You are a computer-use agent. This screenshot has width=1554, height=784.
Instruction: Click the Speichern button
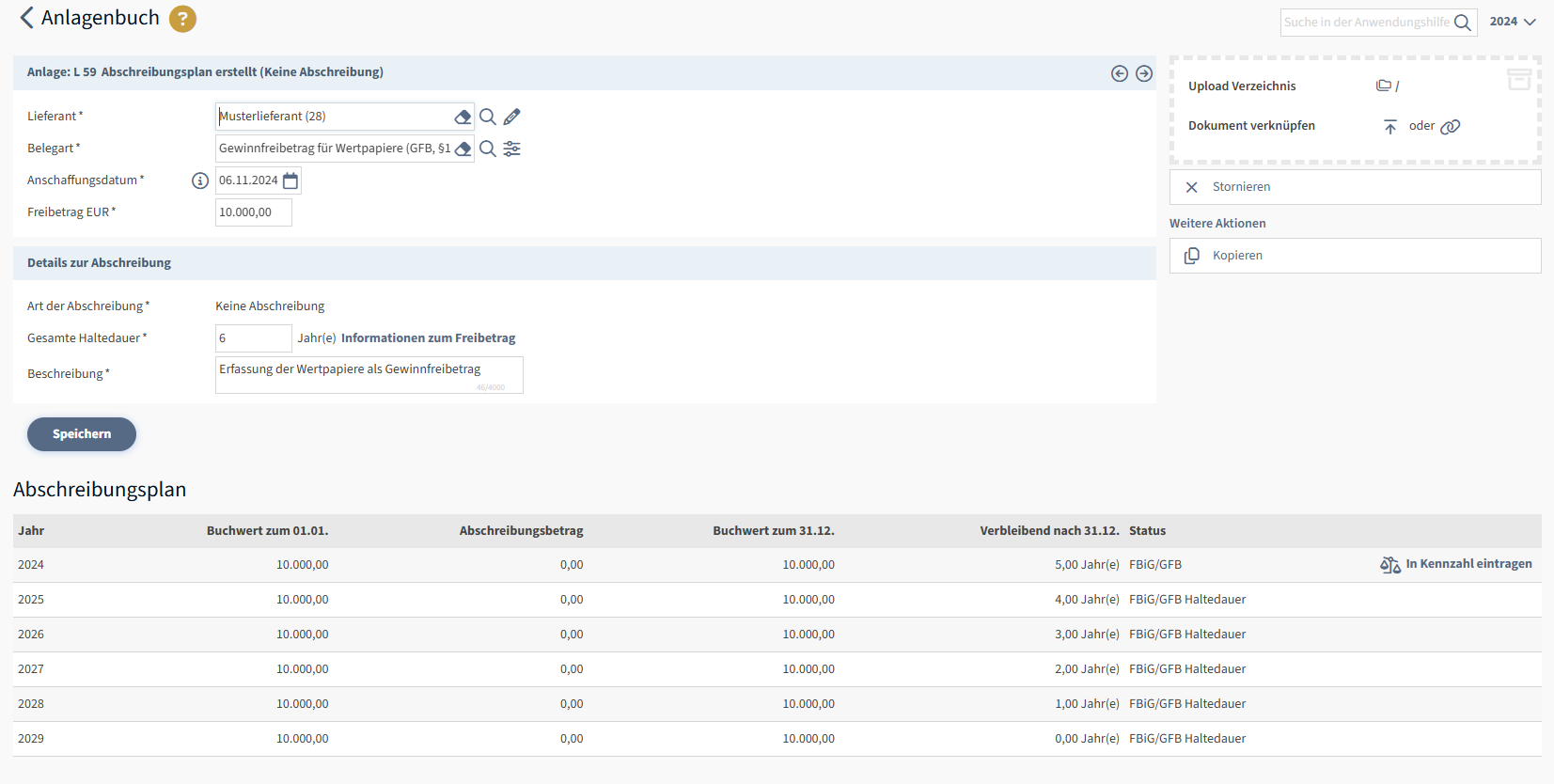[x=82, y=434]
